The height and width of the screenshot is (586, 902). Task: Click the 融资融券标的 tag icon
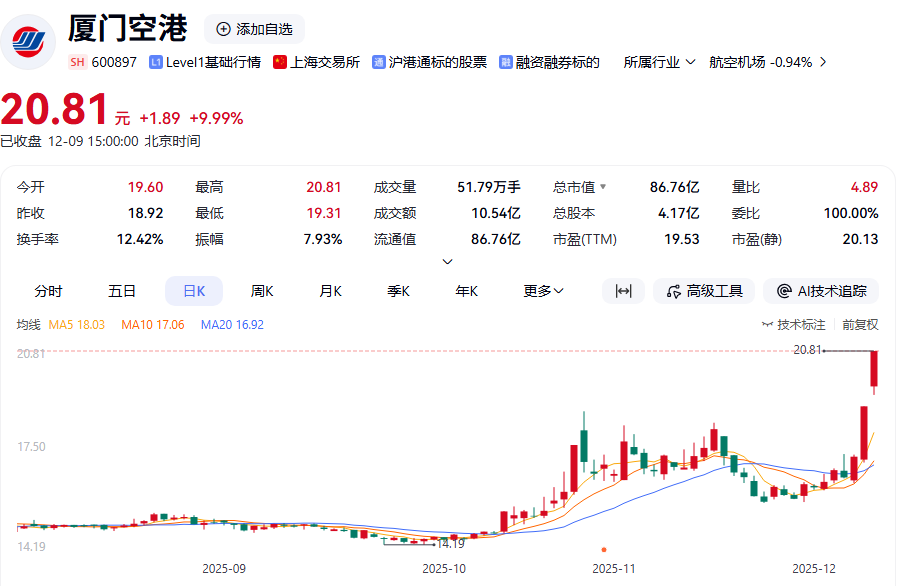[x=507, y=62]
